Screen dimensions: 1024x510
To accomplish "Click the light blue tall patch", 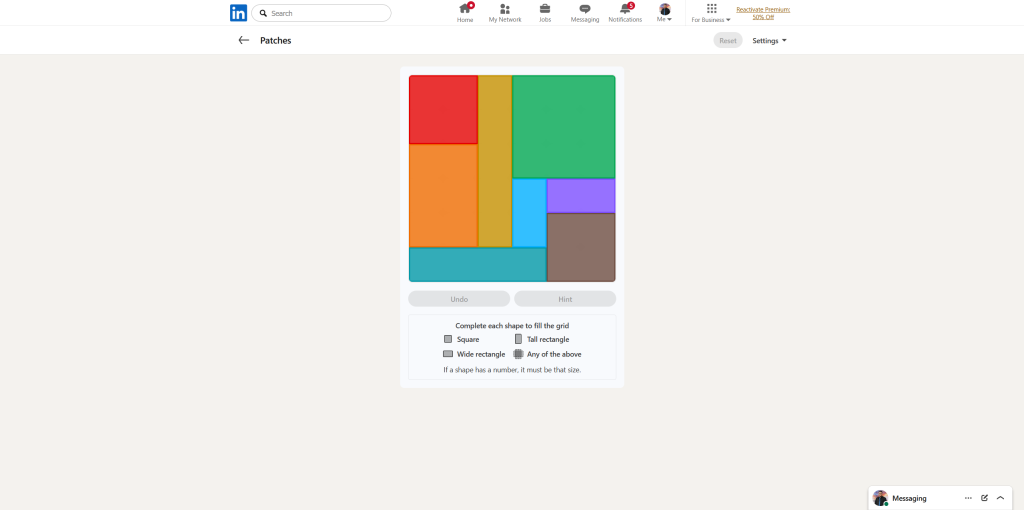I will click(529, 213).
